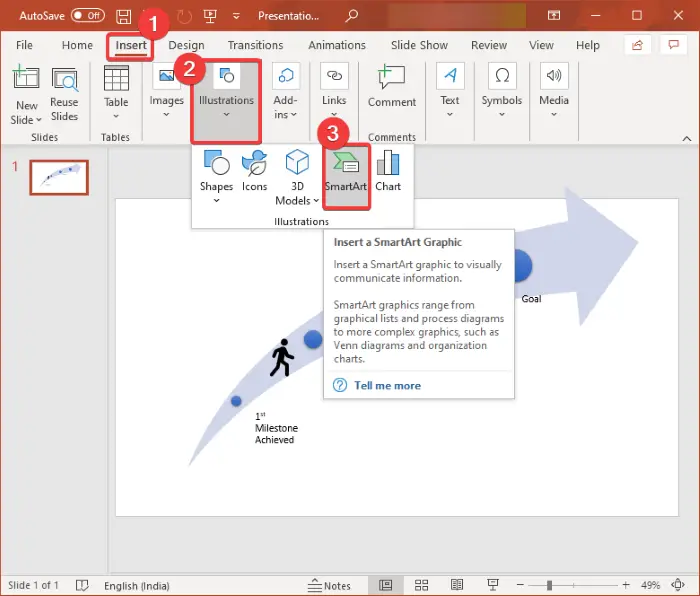Switch to Normal view icon
The width and height of the screenshot is (700, 596).
[385, 585]
